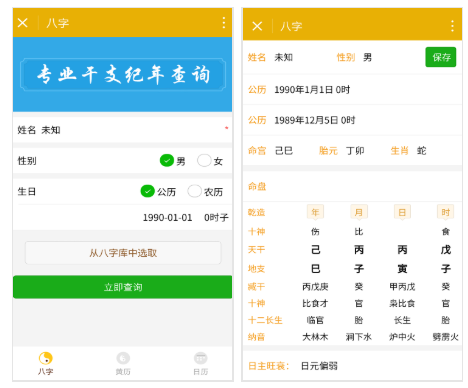The height and width of the screenshot is (388, 468).
Task: Click 寅 in the 地支 row
Action: [402, 268]
